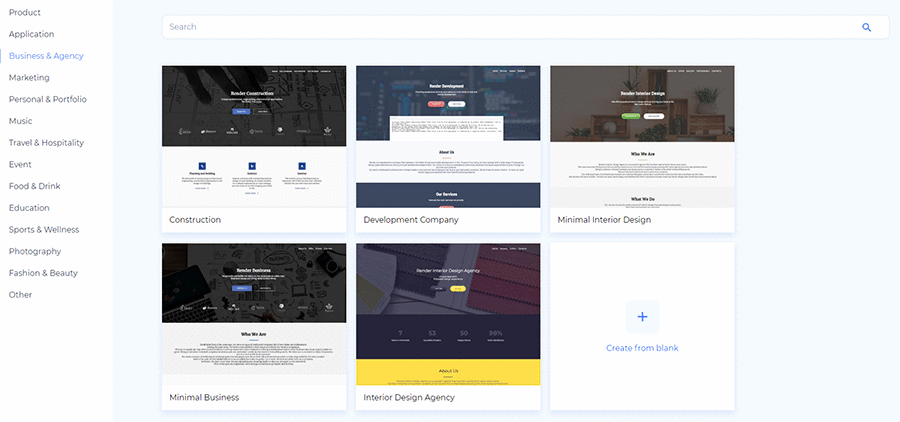
Task: Click the search magnifier icon
Action: point(866,27)
